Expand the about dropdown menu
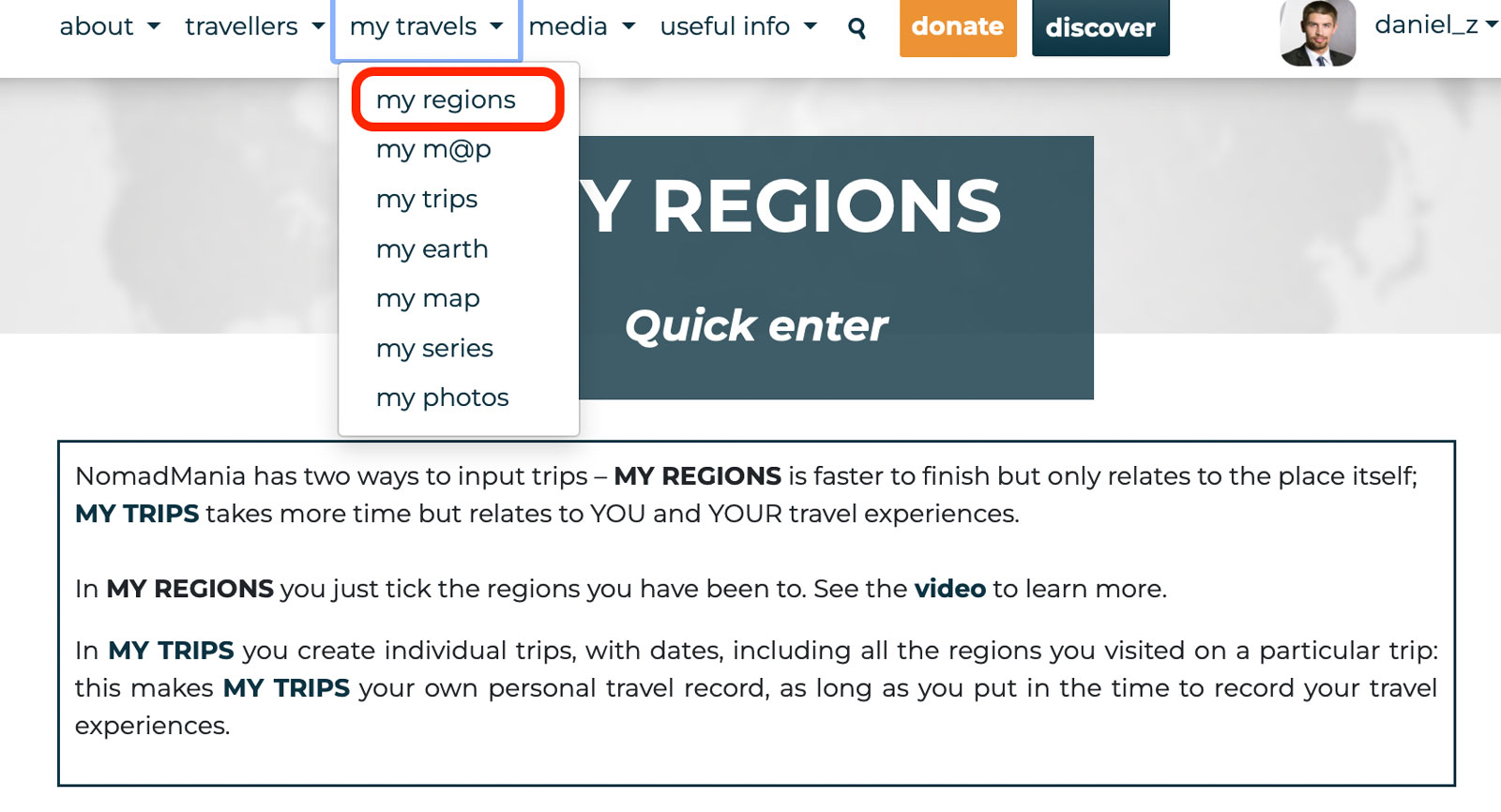1501x812 pixels. click(109, 26)
